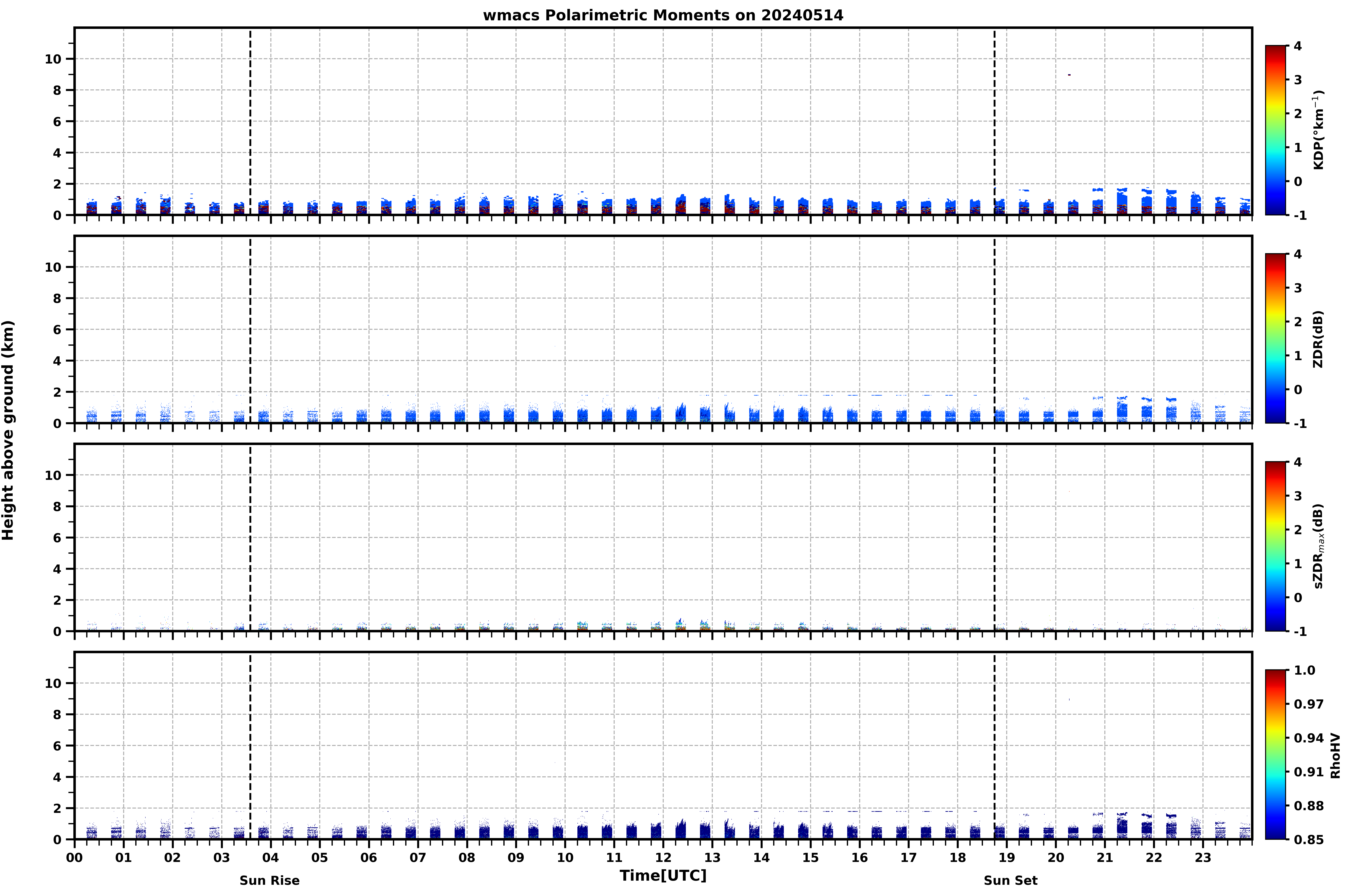The width and height of the screenshot is (1350, 896).
Task: Click the RhoHV colorbar swatch
Action: 1275,754
